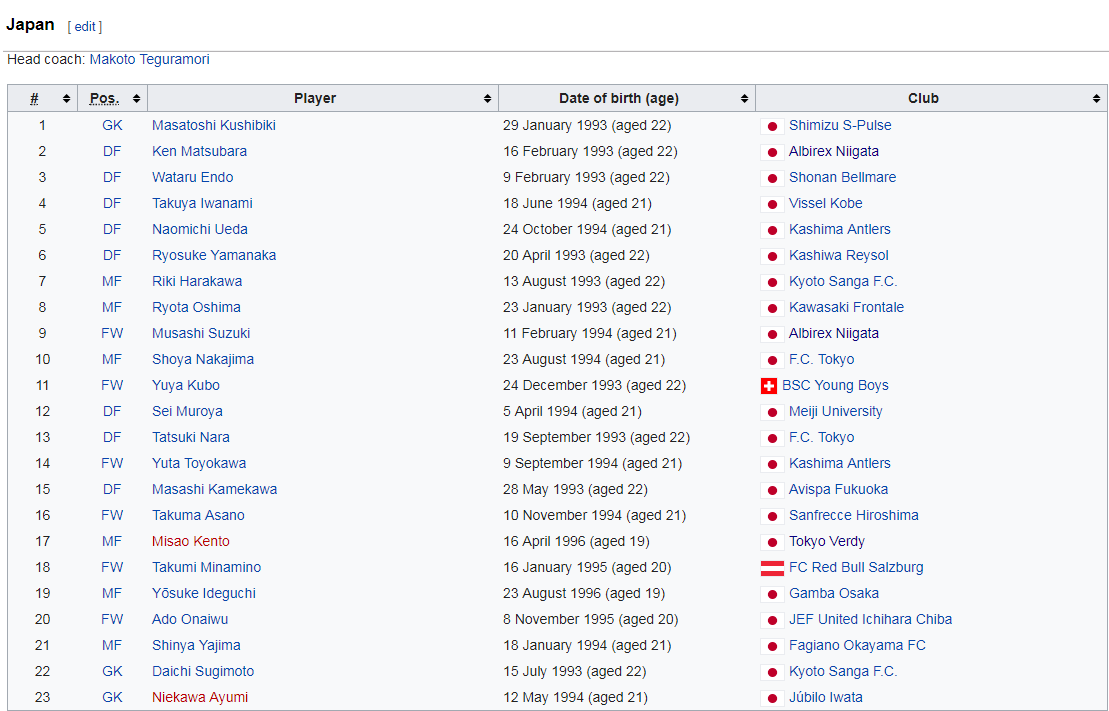This screenshot has height=711, width=1109.
Task: Click Japan flag beside Gamba Osaka
Action: pos(772,594)
